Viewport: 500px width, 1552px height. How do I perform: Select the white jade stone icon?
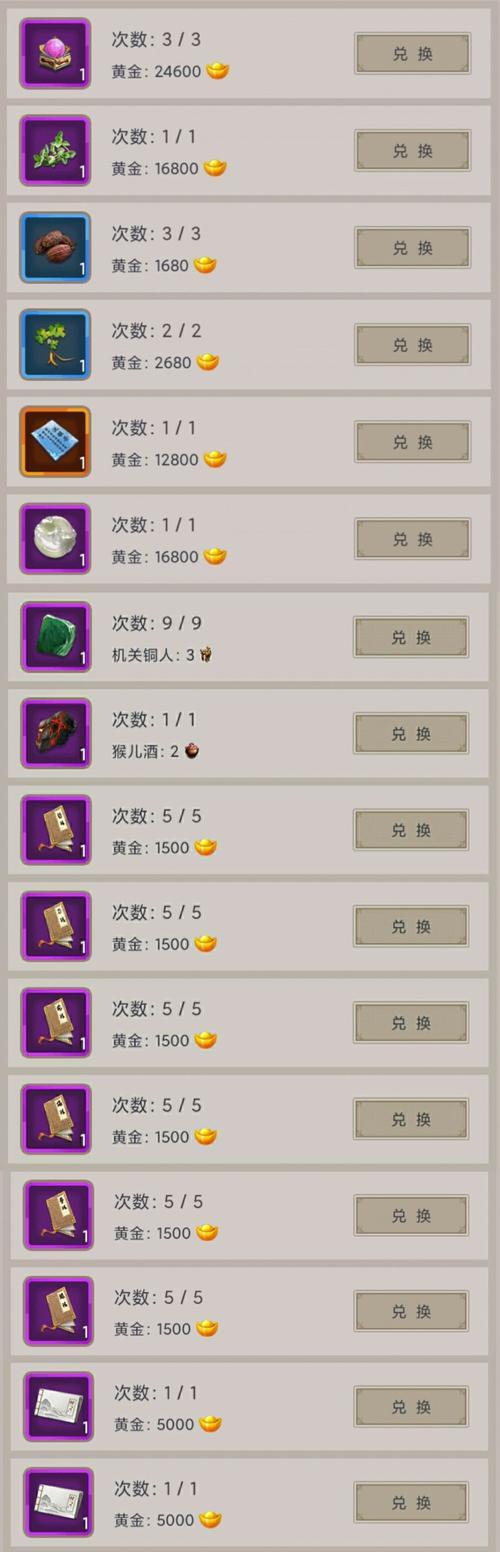coord(55,538)
